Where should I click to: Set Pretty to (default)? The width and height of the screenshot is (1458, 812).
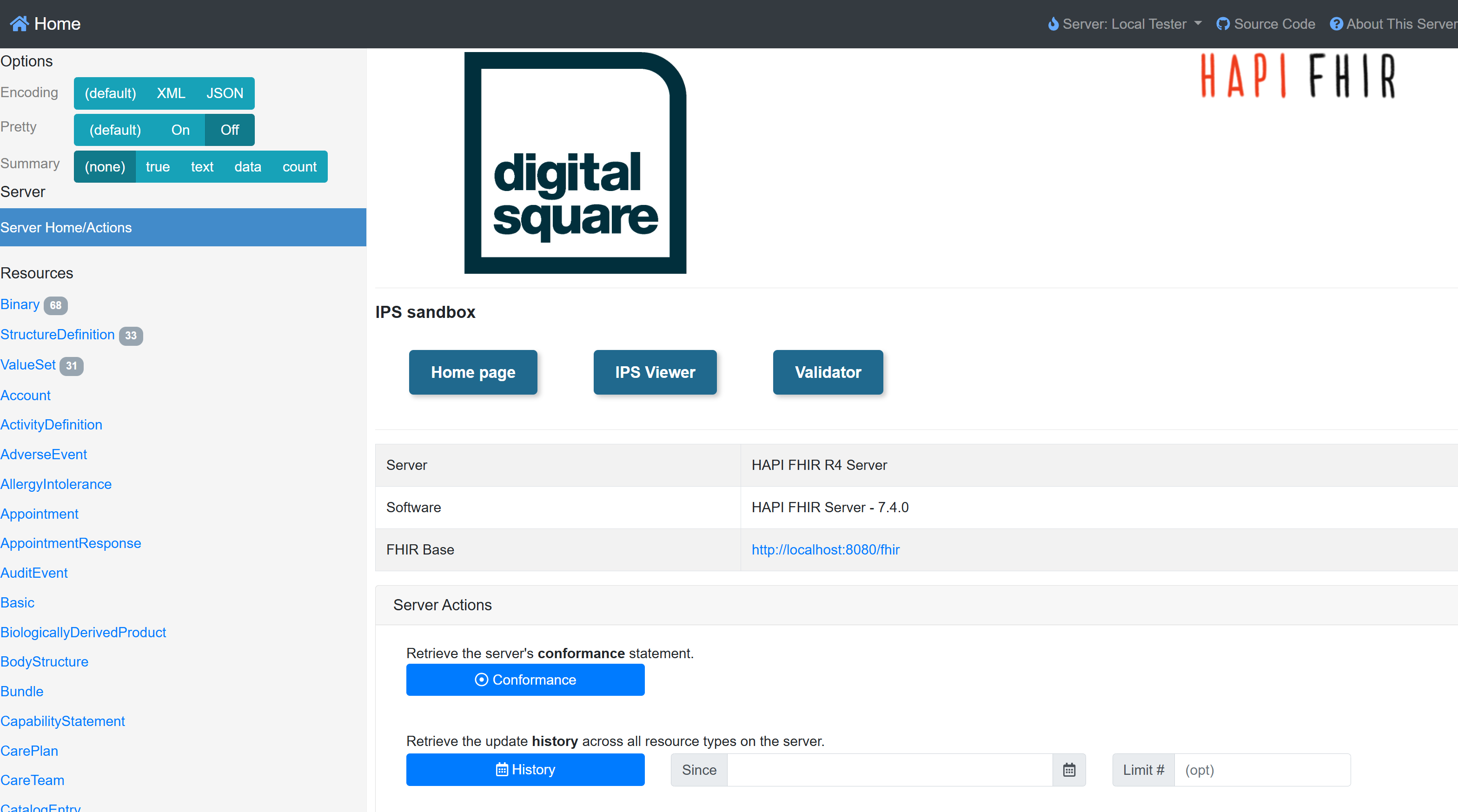(115, 130)
